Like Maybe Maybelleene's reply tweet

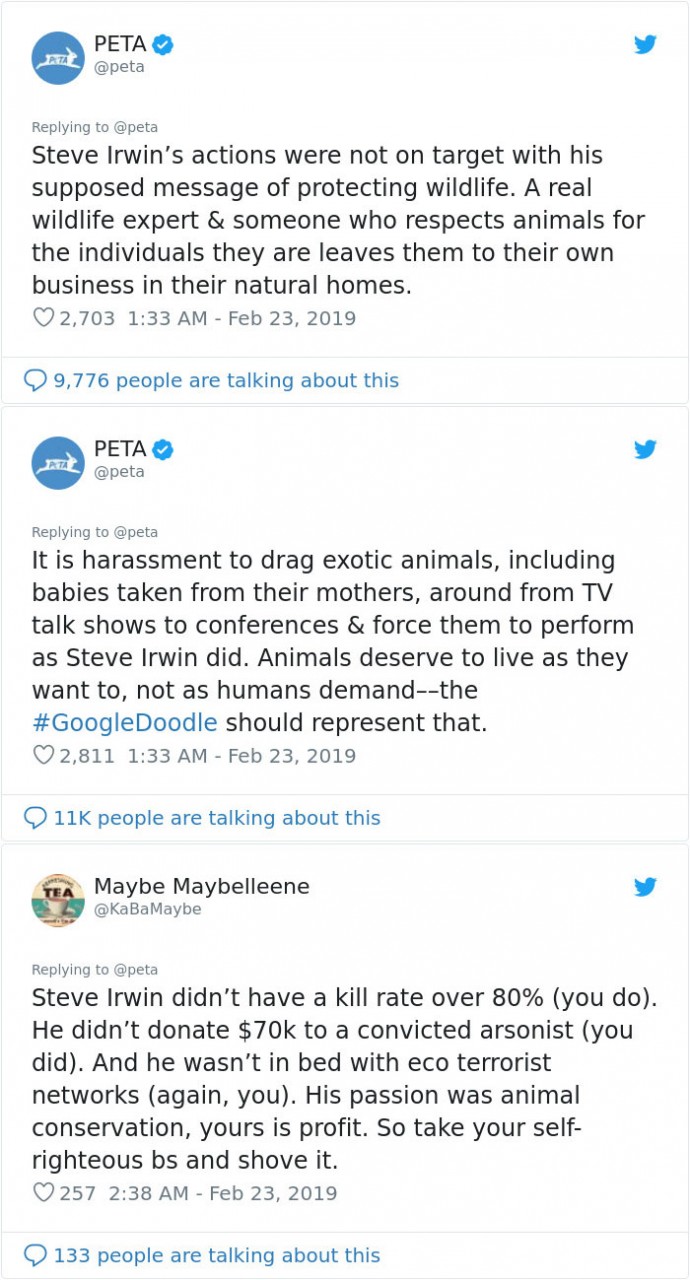coord(43,1193)
